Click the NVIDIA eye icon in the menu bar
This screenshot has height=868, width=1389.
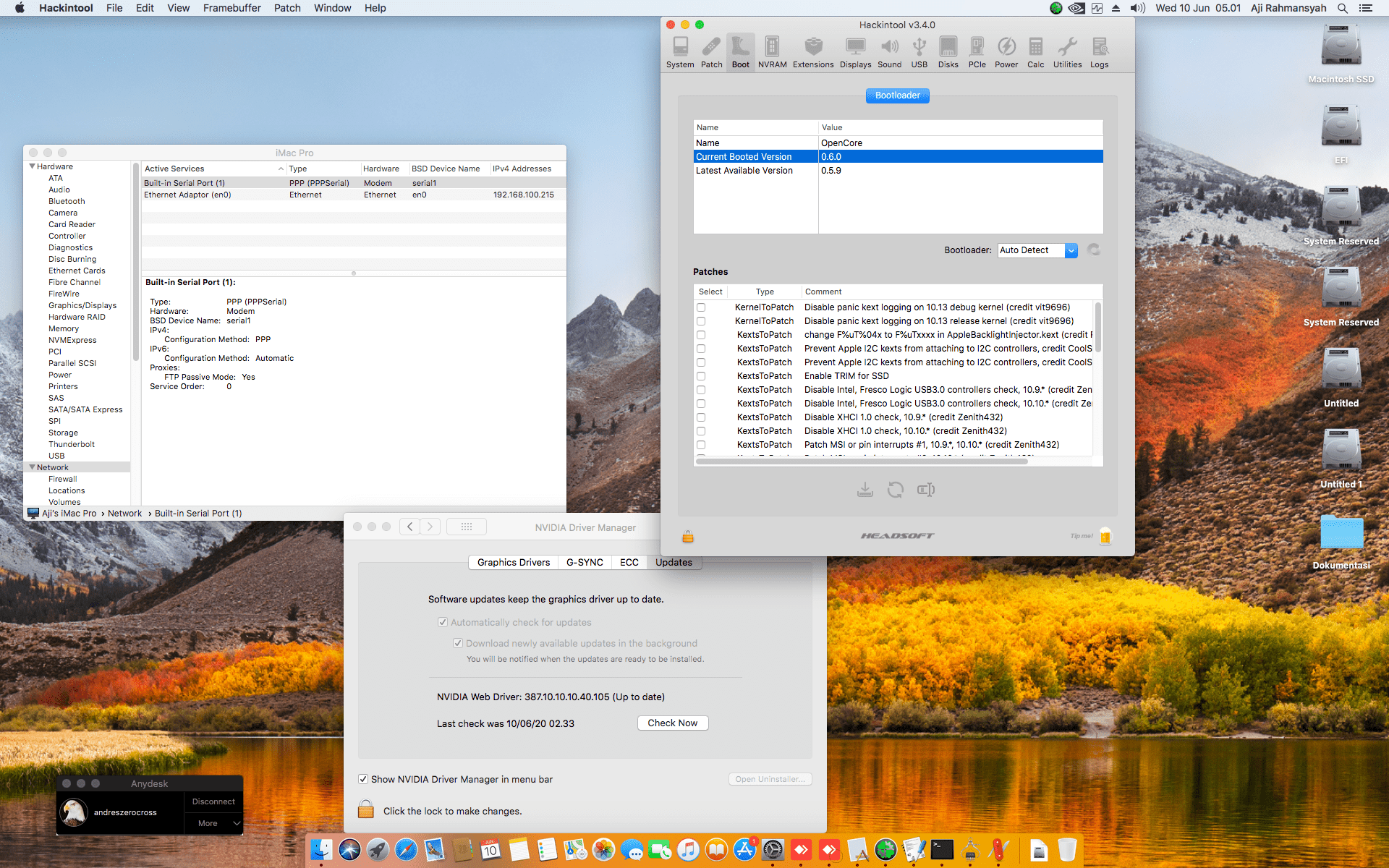click(1076, 8)
